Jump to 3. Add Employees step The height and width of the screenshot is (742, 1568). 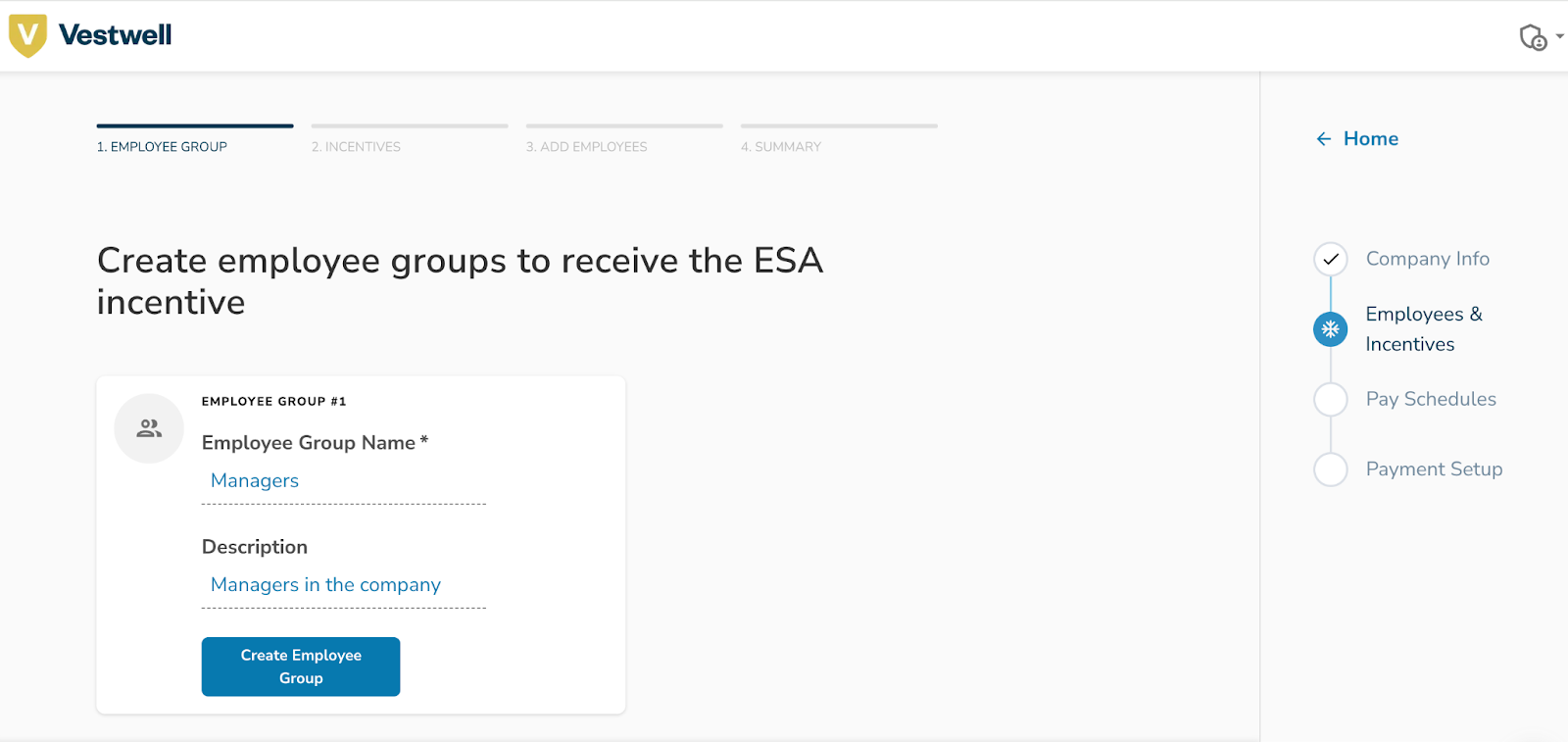click(x=586, y=146)
